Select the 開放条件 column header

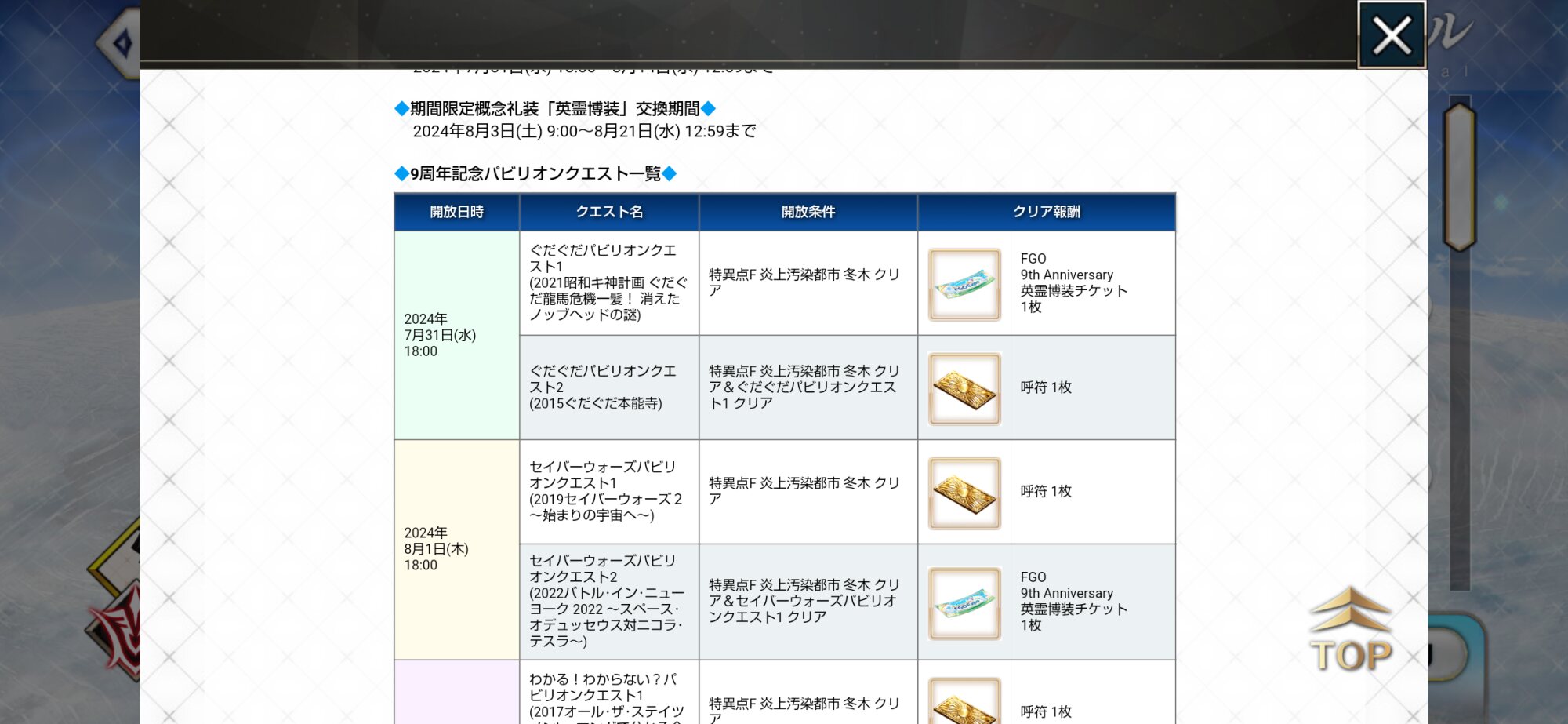(x=808, y=212)
